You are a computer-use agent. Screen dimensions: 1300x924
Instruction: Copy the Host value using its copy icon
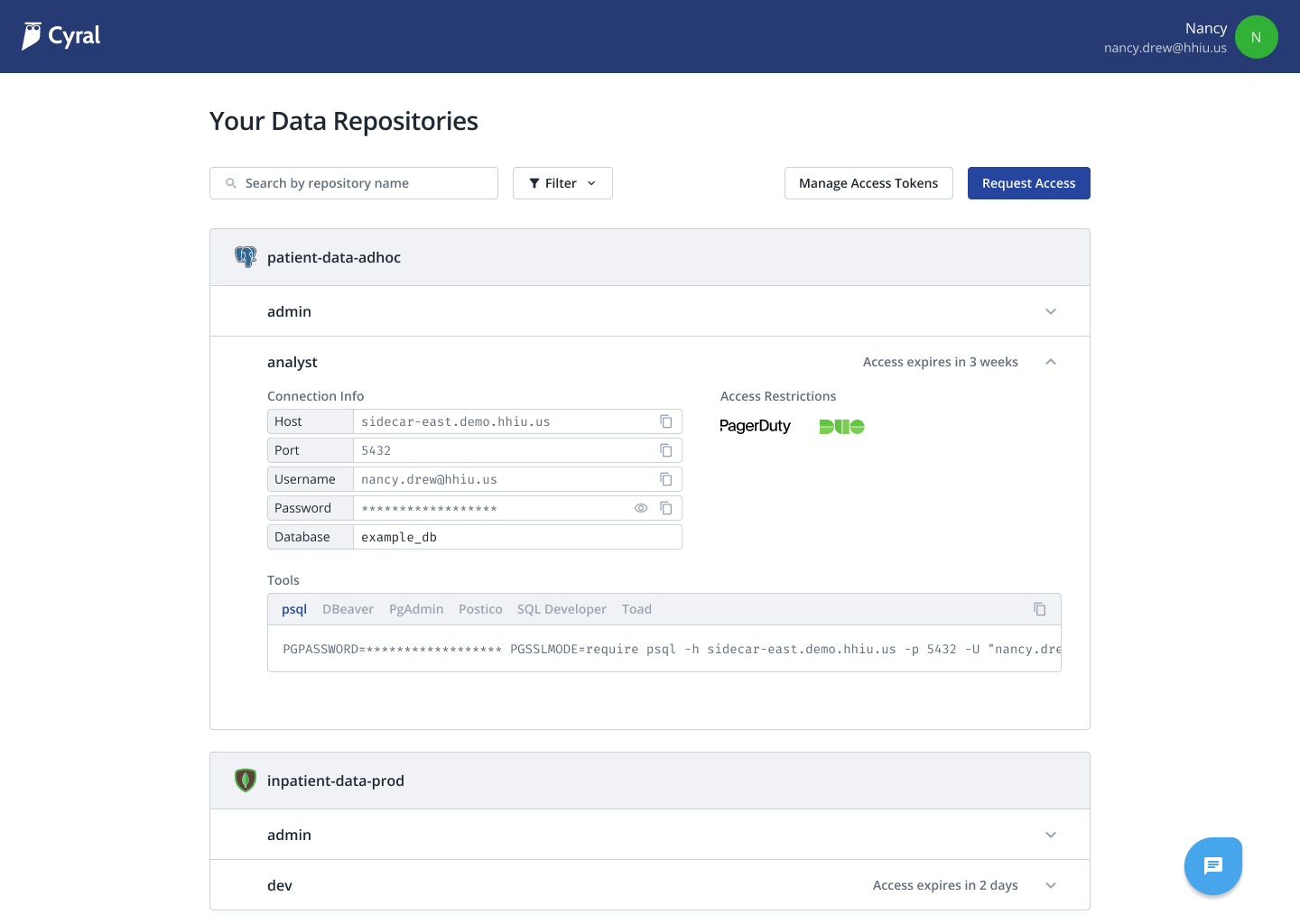coord(666,421)
